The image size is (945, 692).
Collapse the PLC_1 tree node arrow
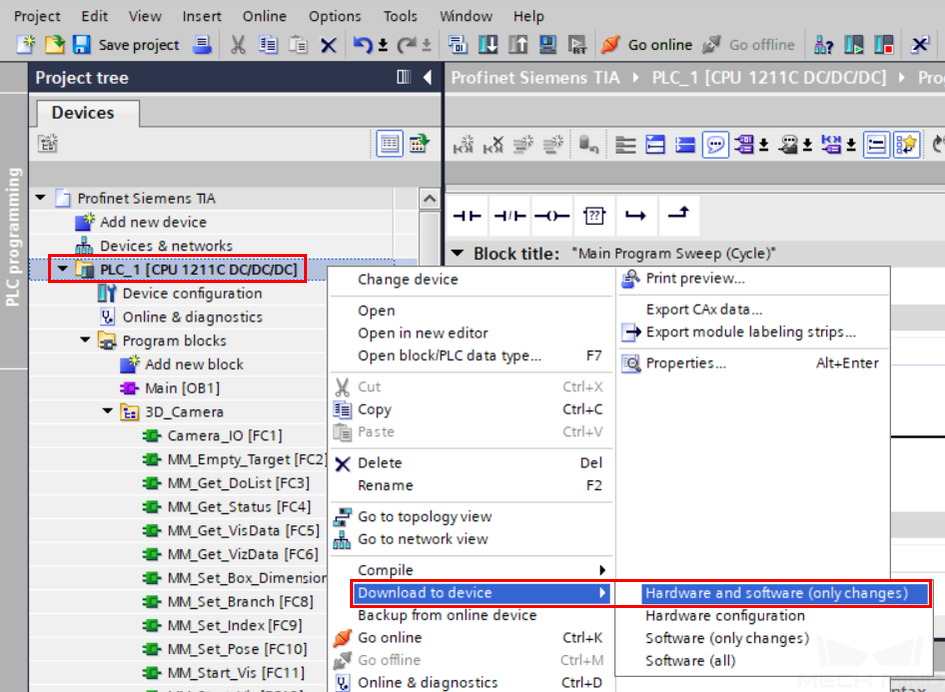(63, 269)
